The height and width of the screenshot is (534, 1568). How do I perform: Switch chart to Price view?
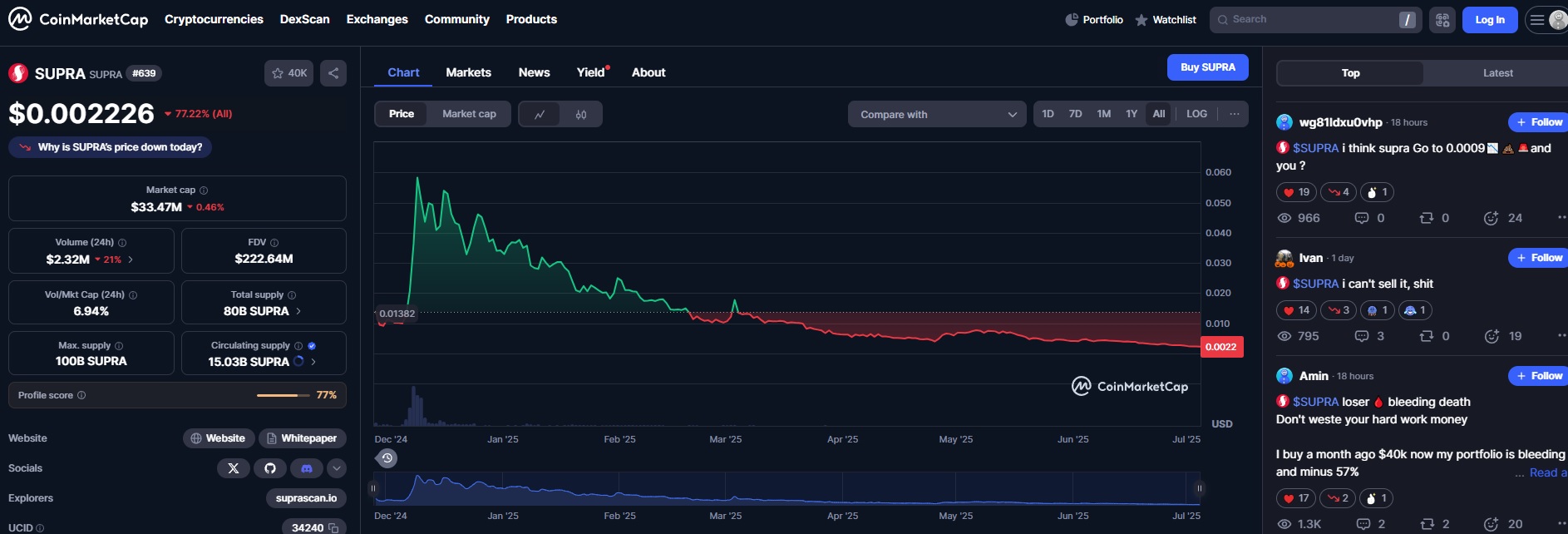(402, 114)
